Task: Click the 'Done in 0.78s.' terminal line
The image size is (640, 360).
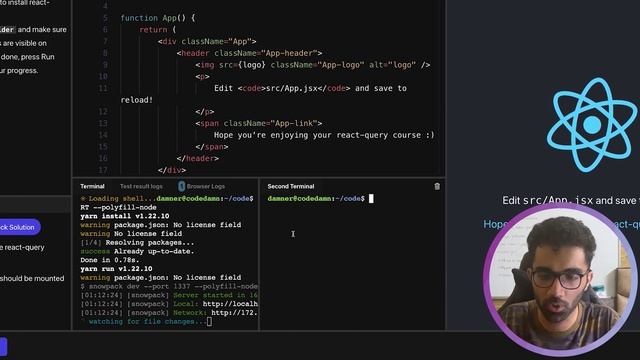Action: pyautogui.click(x=110, y=260)
